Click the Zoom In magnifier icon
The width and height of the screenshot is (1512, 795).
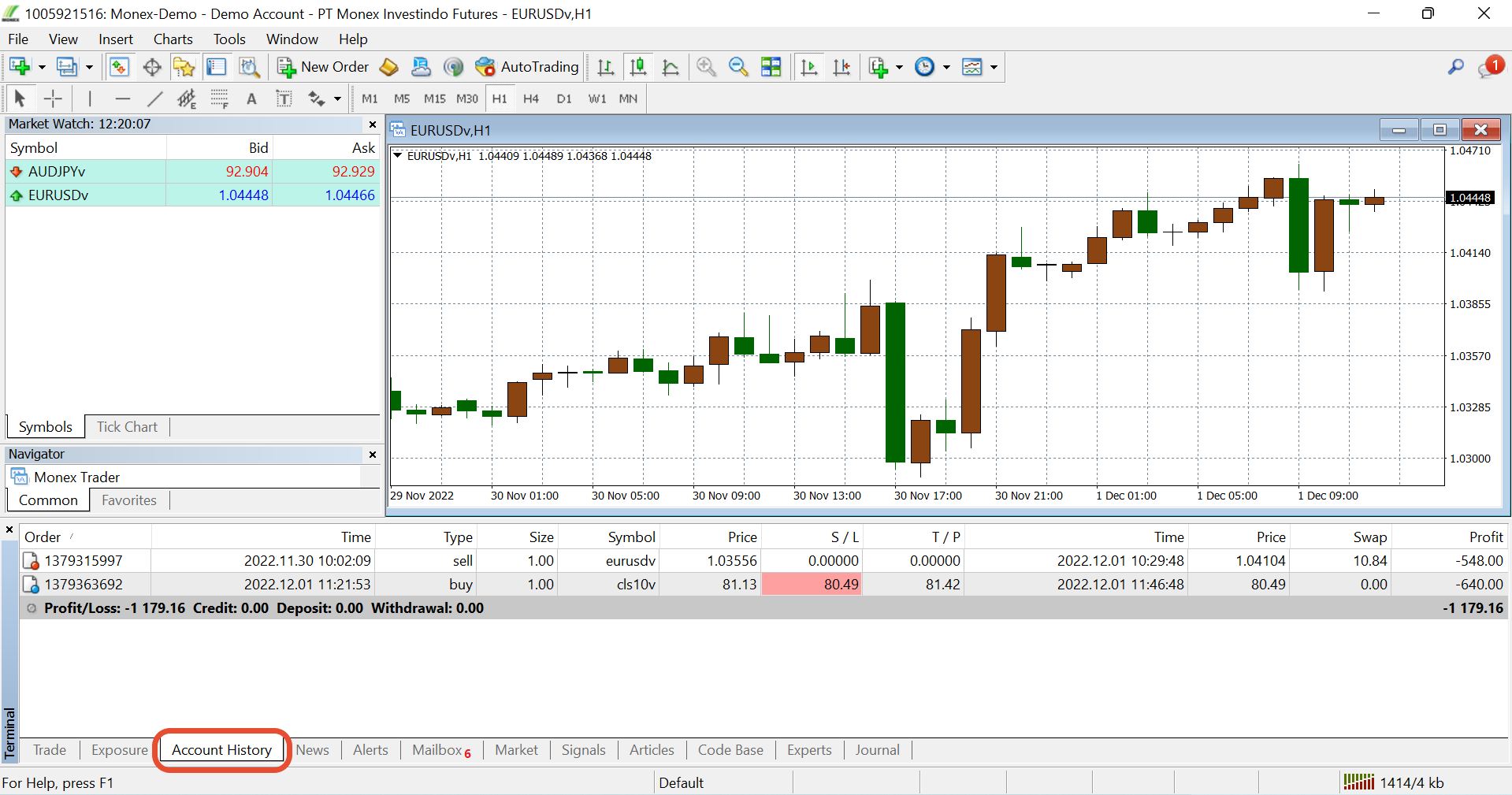tap(706, 67)
